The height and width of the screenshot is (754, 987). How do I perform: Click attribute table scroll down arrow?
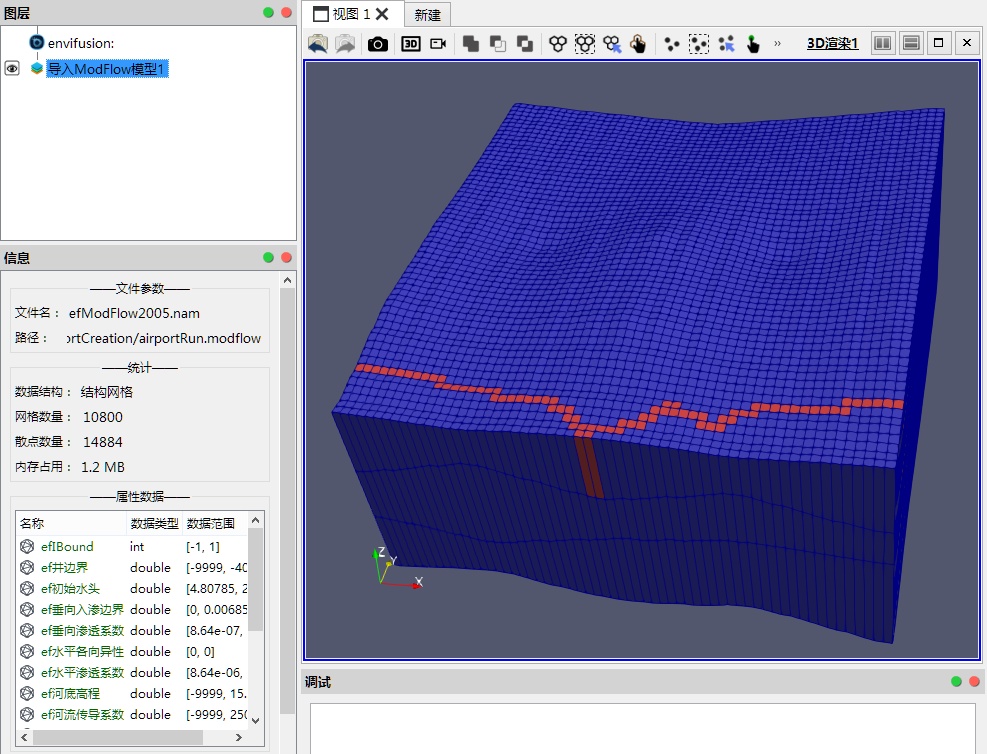coord(255,721)
